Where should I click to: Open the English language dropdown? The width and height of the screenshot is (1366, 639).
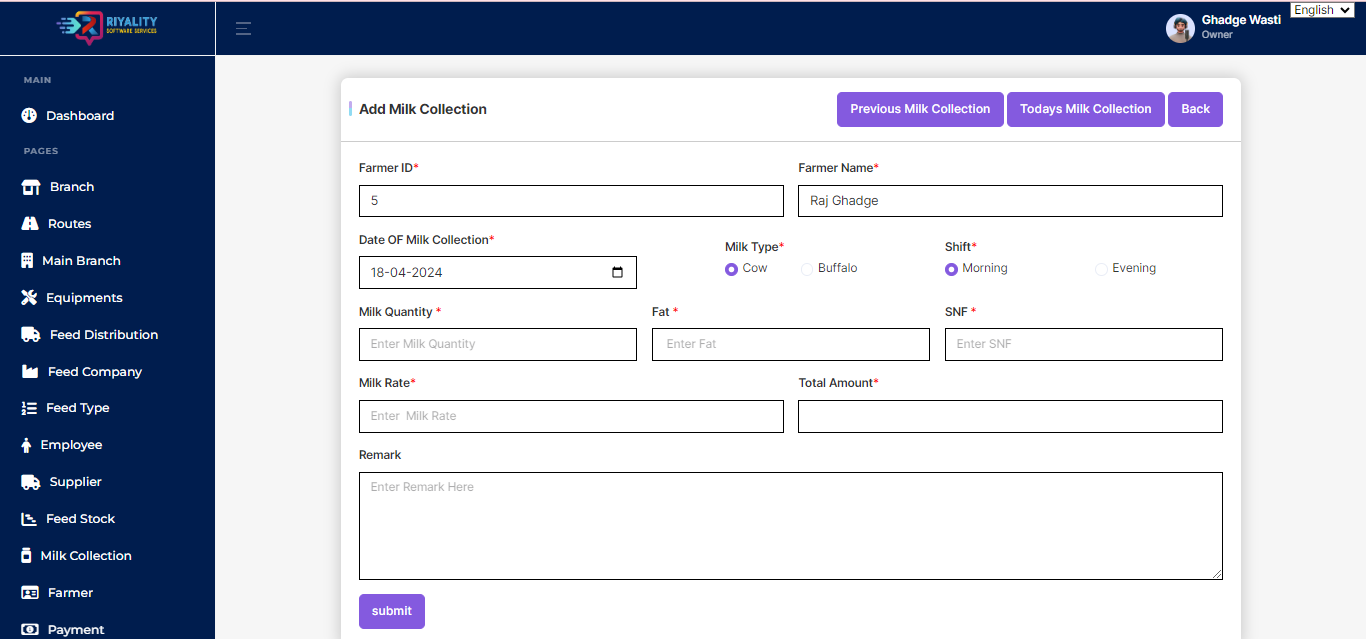click(x=1322, y=10)
